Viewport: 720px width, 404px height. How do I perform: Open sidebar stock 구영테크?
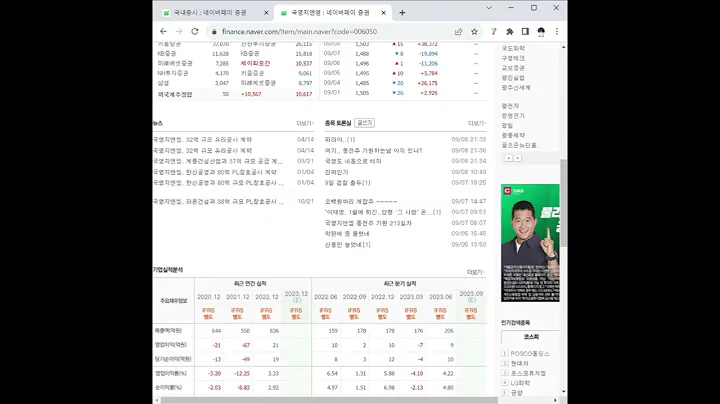coord(513,58)
